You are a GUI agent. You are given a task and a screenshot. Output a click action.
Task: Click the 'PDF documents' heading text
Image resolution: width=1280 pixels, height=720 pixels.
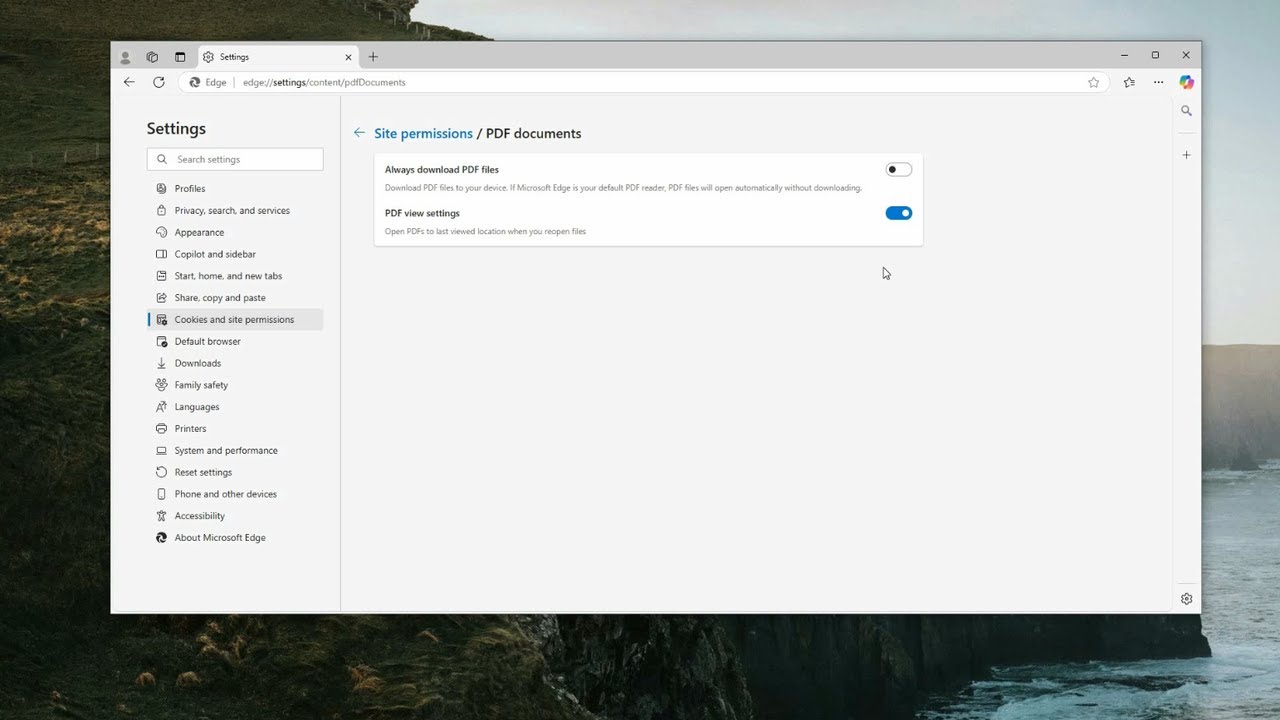tap(533, 133)
